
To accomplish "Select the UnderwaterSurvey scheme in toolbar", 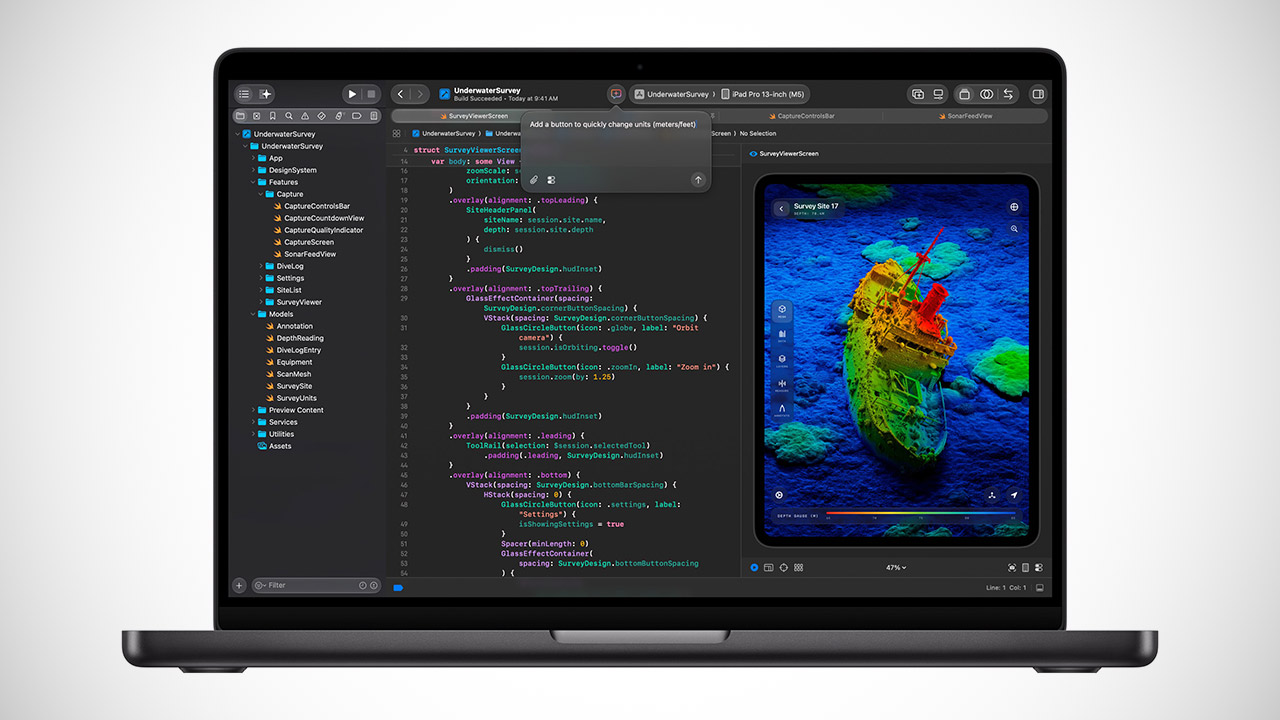I will [670, 94].
